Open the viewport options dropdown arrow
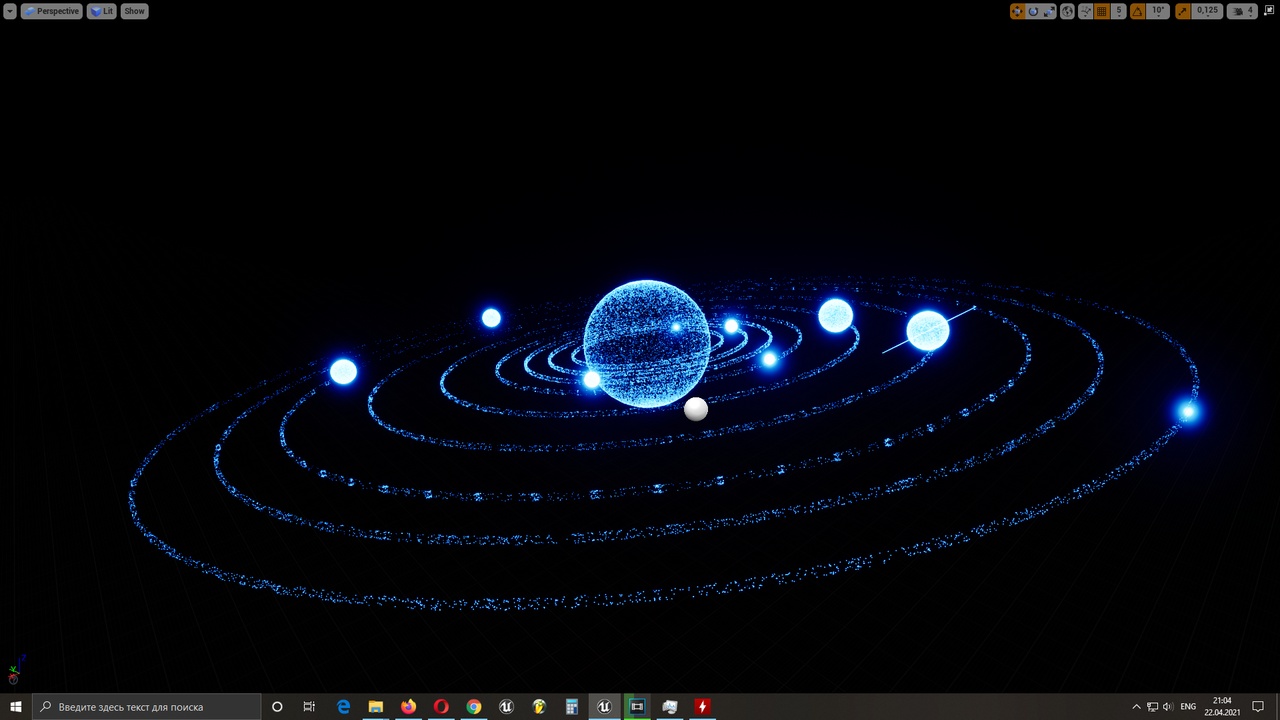1280x720 pixels. pyautogui.click(x=10, y=11)
